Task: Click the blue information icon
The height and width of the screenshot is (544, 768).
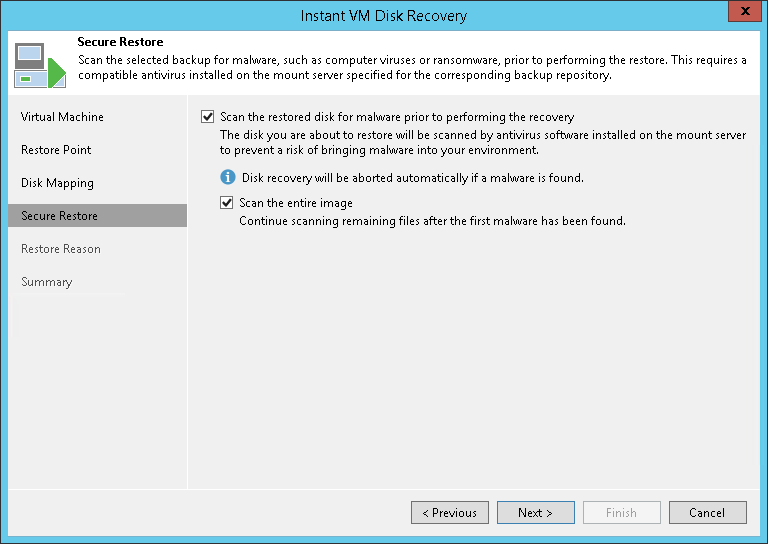Action: coord(228,178)
